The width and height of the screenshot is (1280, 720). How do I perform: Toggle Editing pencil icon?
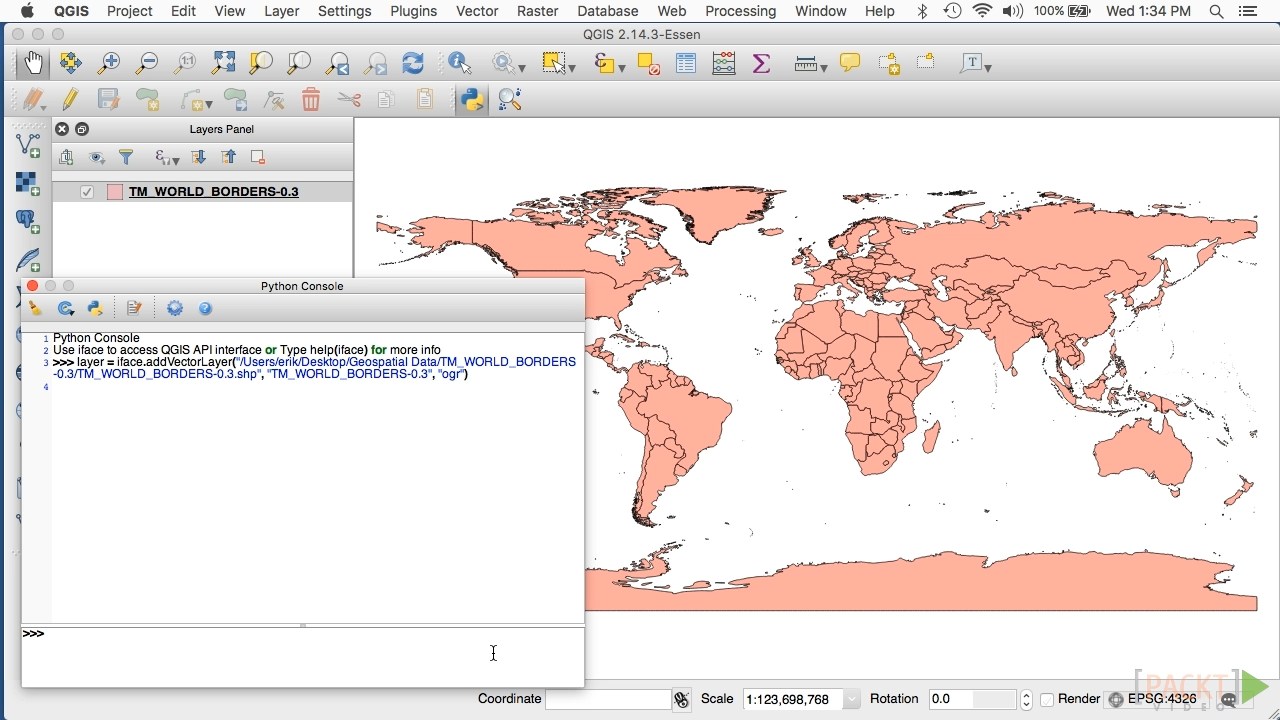70,99
